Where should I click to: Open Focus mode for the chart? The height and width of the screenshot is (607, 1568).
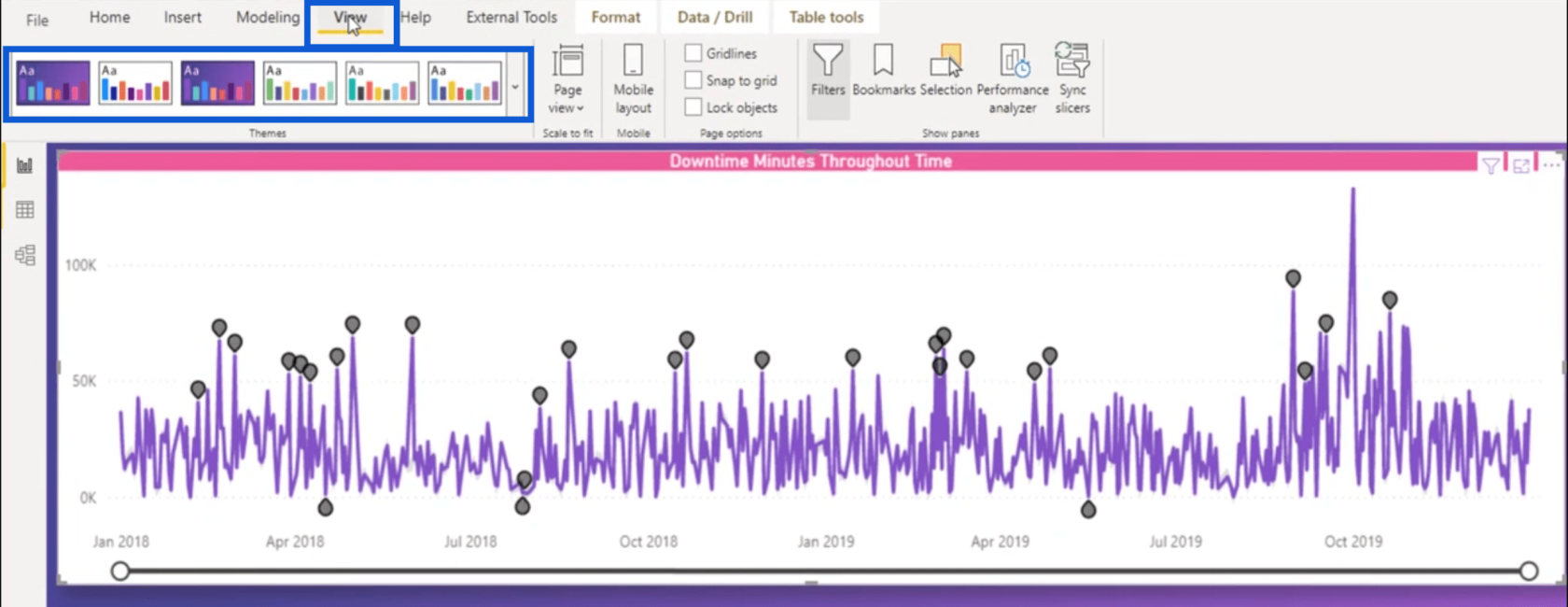(x=1521, y=166)
